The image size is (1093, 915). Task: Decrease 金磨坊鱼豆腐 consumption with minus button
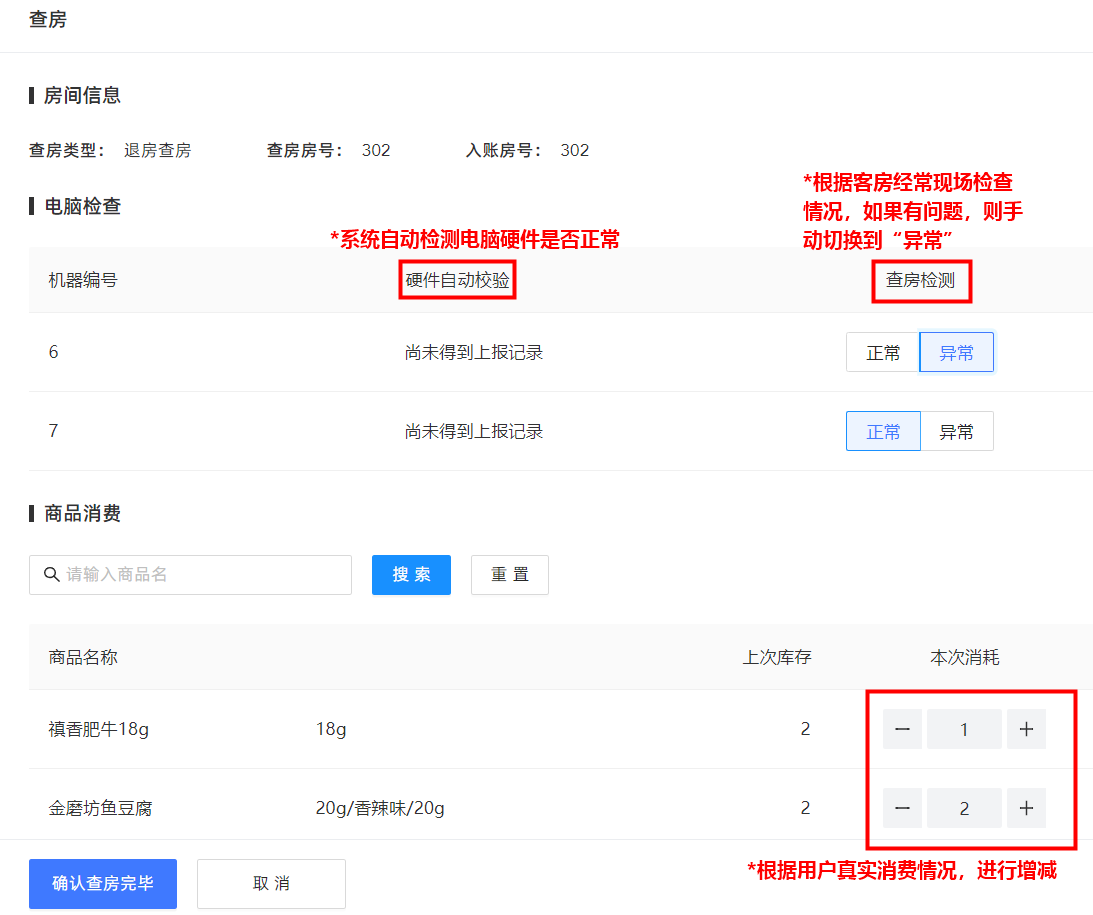902,808
